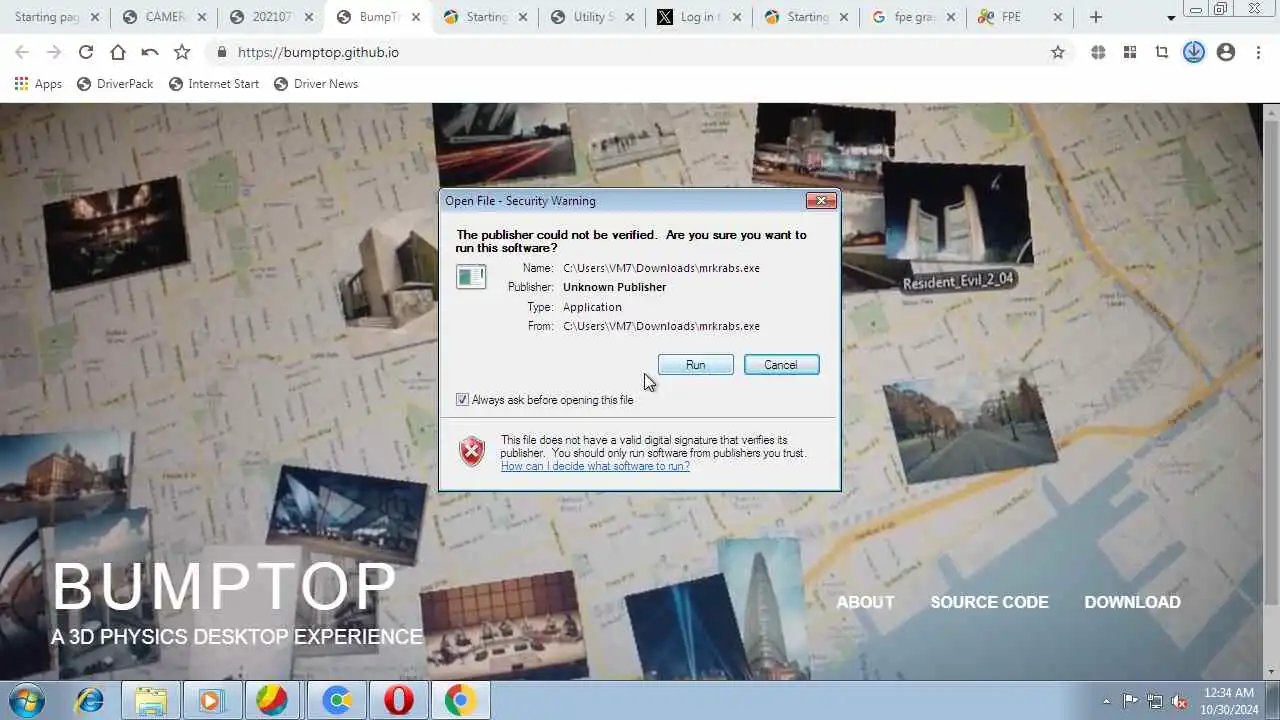The image size is (1280, 720).
Task: Open the round extension icon after bookmark star
Action: 1098,52
